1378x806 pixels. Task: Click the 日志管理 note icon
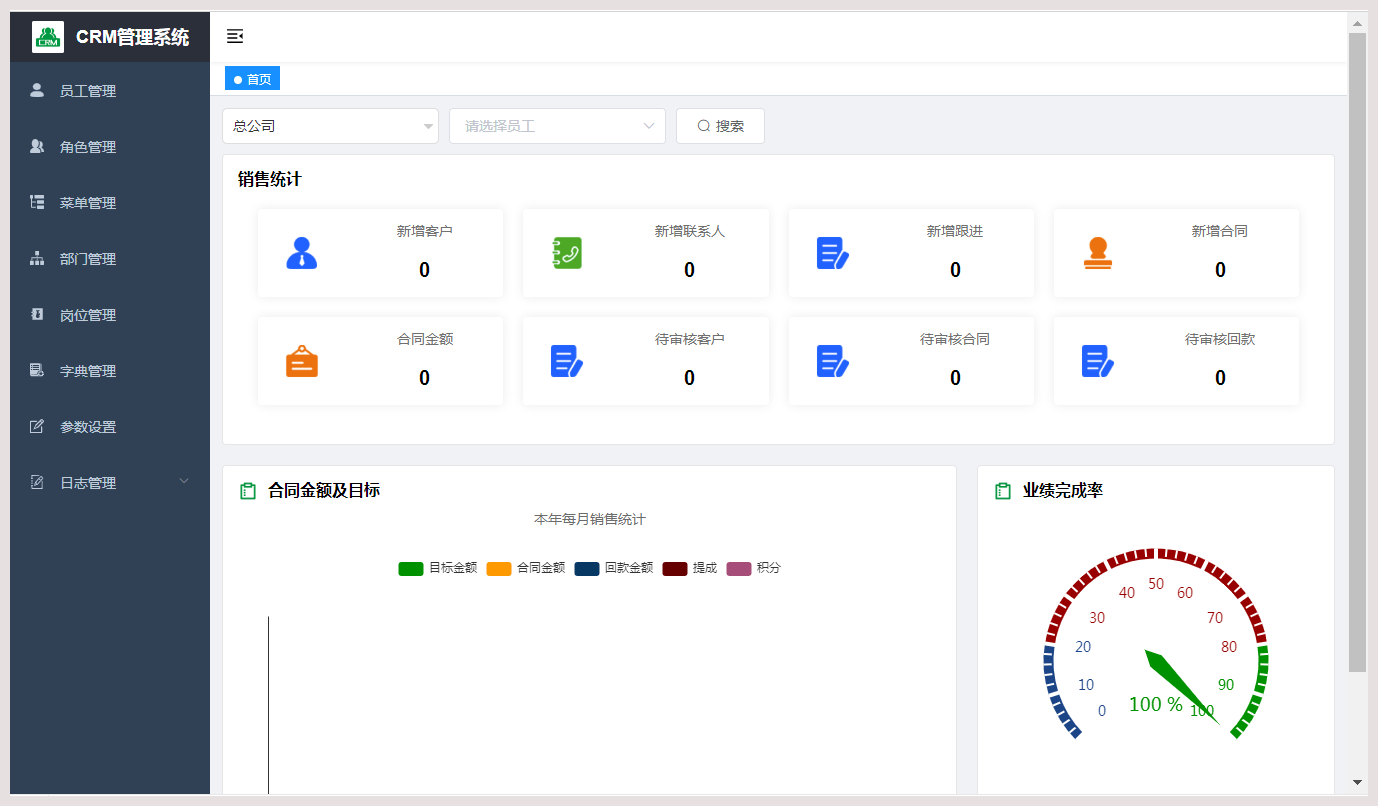tap(37, 483)
